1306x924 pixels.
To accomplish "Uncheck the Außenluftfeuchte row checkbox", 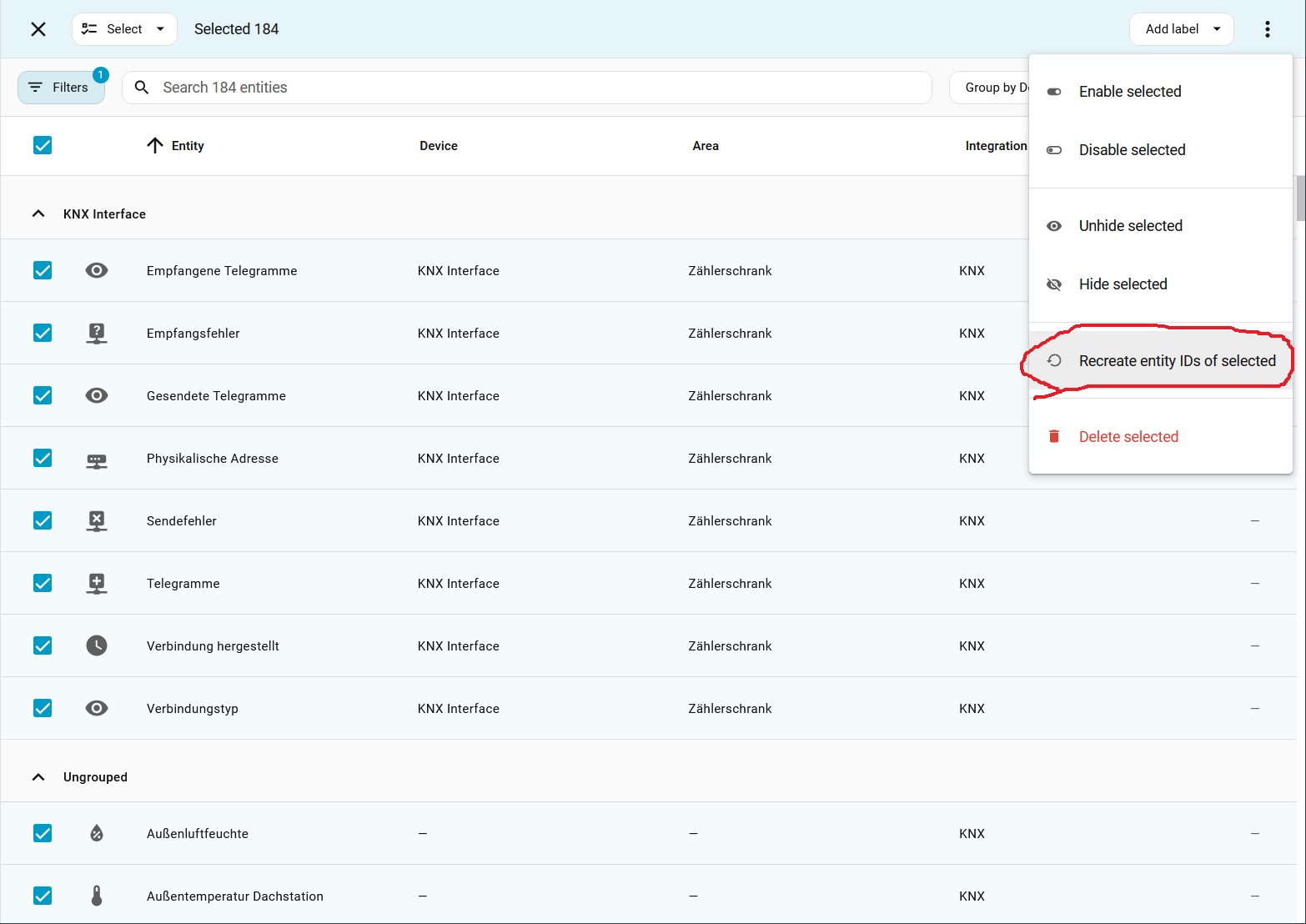I will 43,833.
